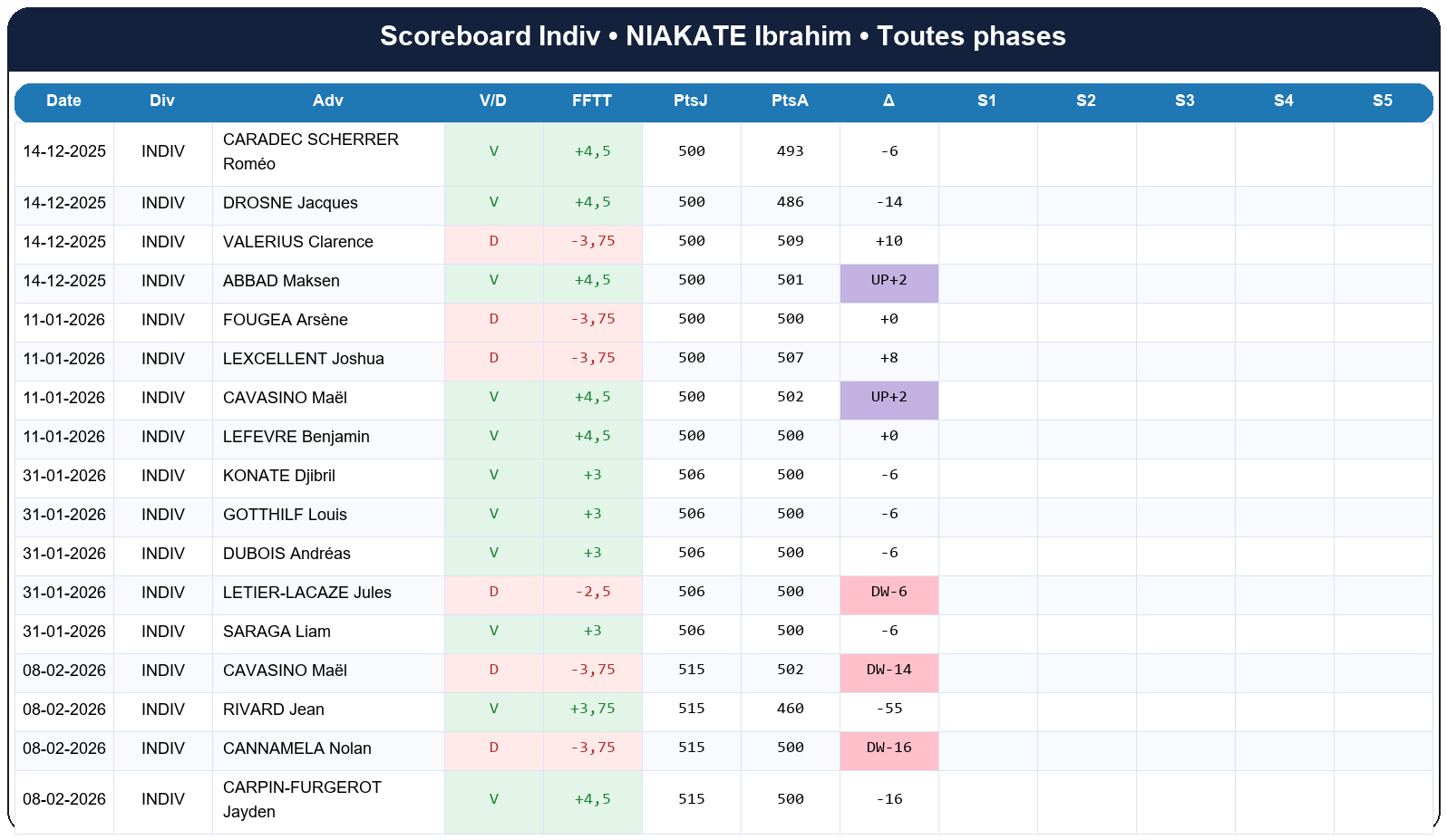Screen dimensions: 1447x840
Task: Click the S4 column header
Action: pyautogui.click(x=1284, y=101)
